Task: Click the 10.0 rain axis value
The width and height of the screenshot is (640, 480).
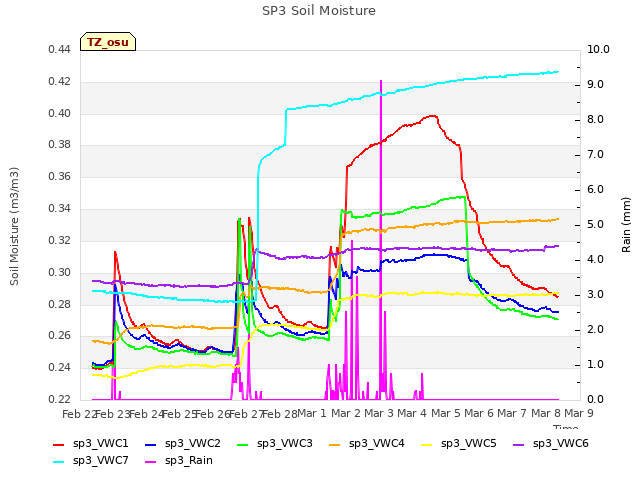Action: [x=598, y=49]
